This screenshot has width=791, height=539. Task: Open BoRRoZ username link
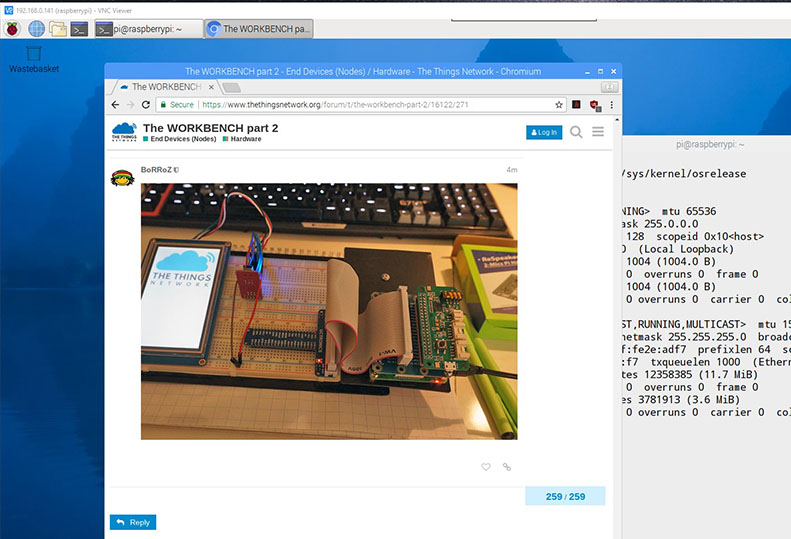[x=156, y=170]
